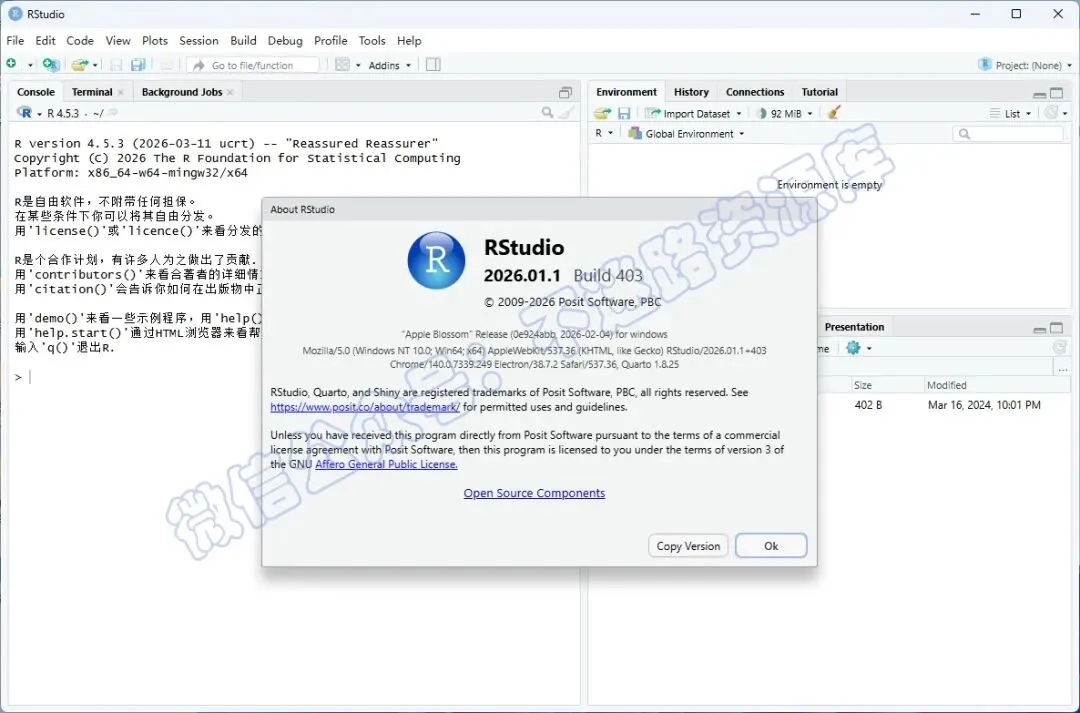
Task: Switch to the Tutorial tab
Action: point(820,92)
